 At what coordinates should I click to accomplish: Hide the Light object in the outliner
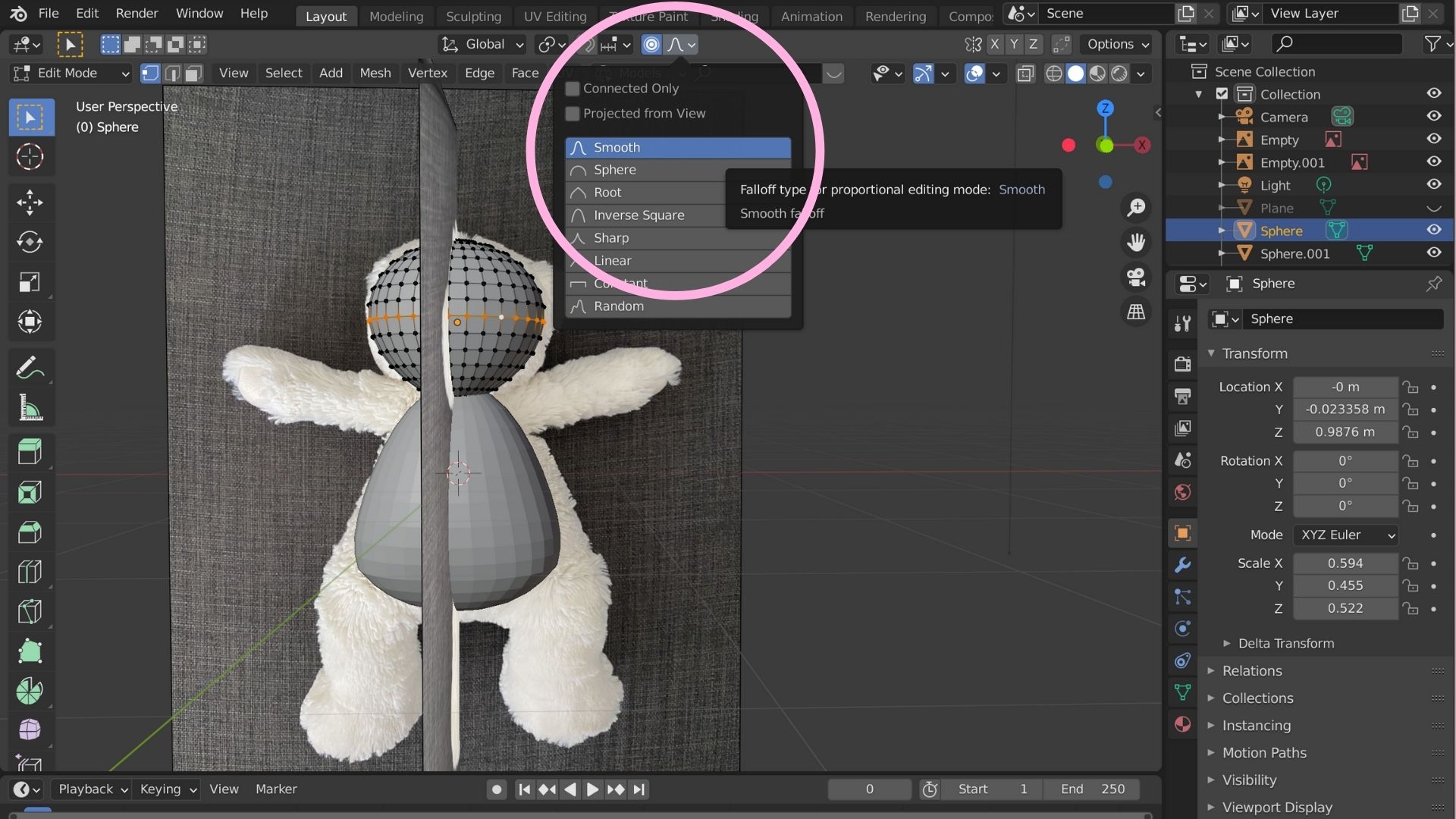click(x=1434, y=184)
